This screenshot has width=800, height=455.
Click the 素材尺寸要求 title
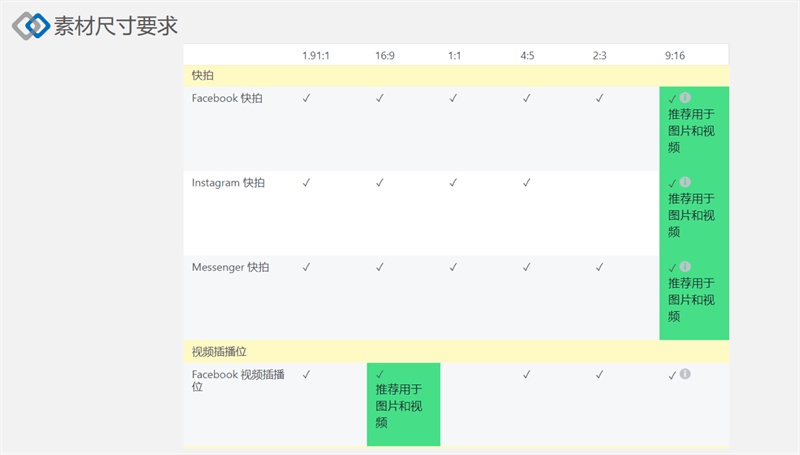pos(116,26)
